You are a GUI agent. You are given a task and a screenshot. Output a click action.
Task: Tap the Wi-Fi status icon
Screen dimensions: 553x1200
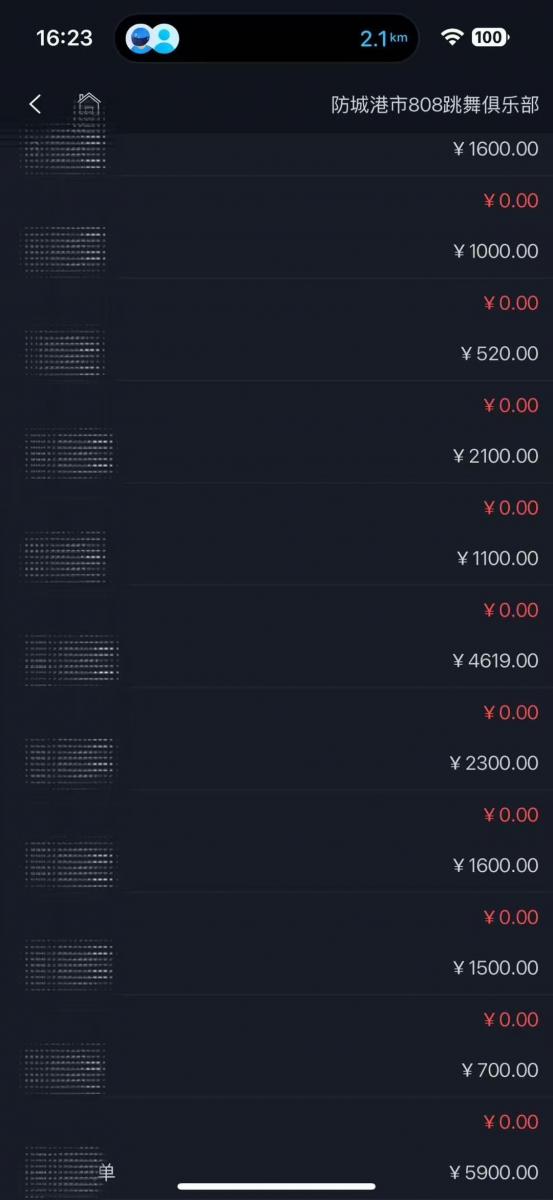(x=452, y=38)
